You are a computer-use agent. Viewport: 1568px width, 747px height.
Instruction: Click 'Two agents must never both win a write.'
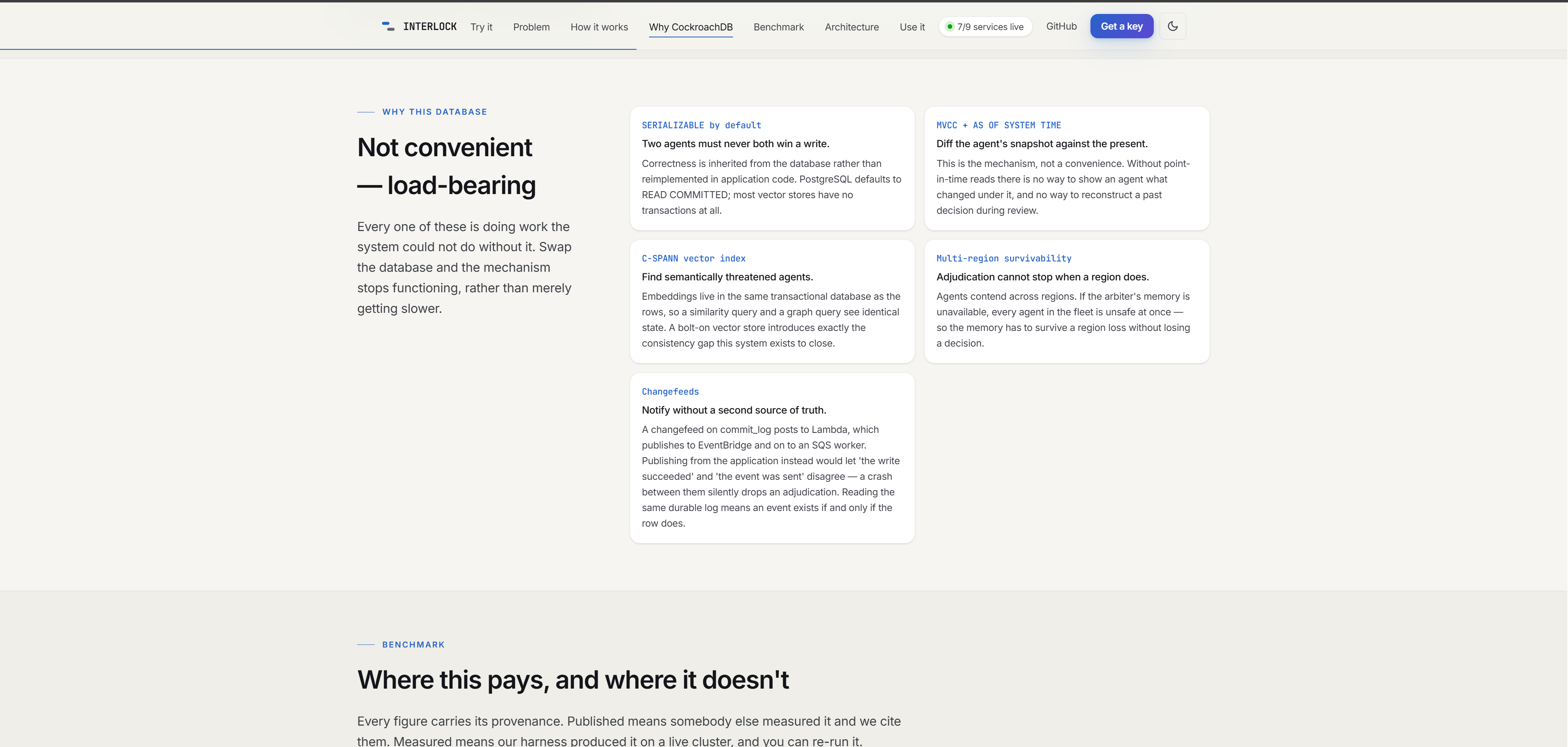coord(735,143)
